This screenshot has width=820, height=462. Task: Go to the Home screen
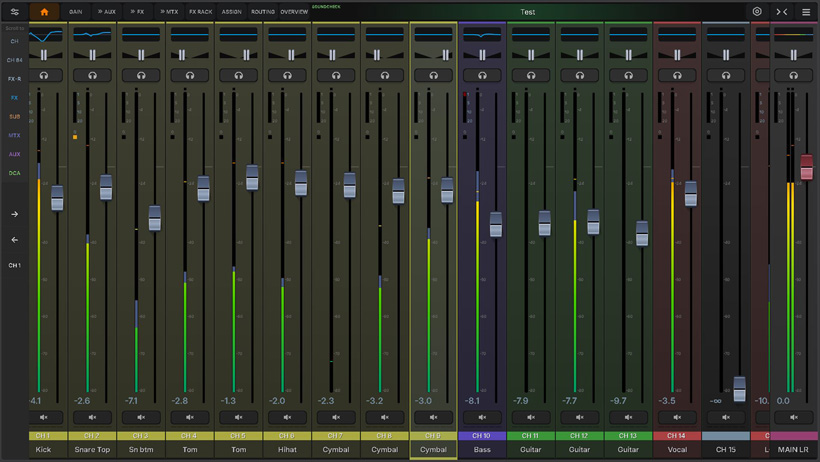(x=44, y=12)
